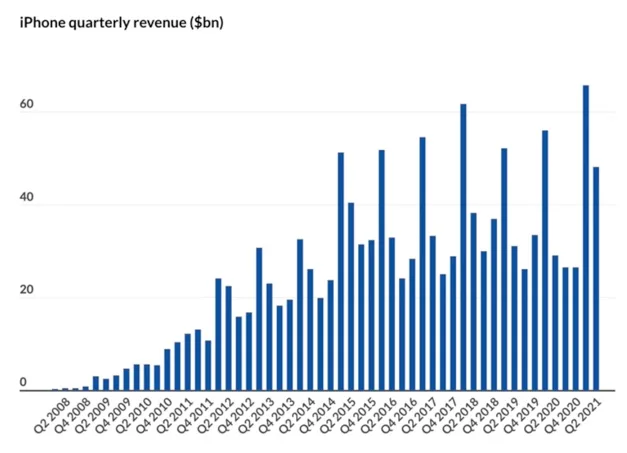627x453 pixels.
Task: Click the x-axis label 'Q2 2008'
Action: pyautogui.click(x=53, y=416)
